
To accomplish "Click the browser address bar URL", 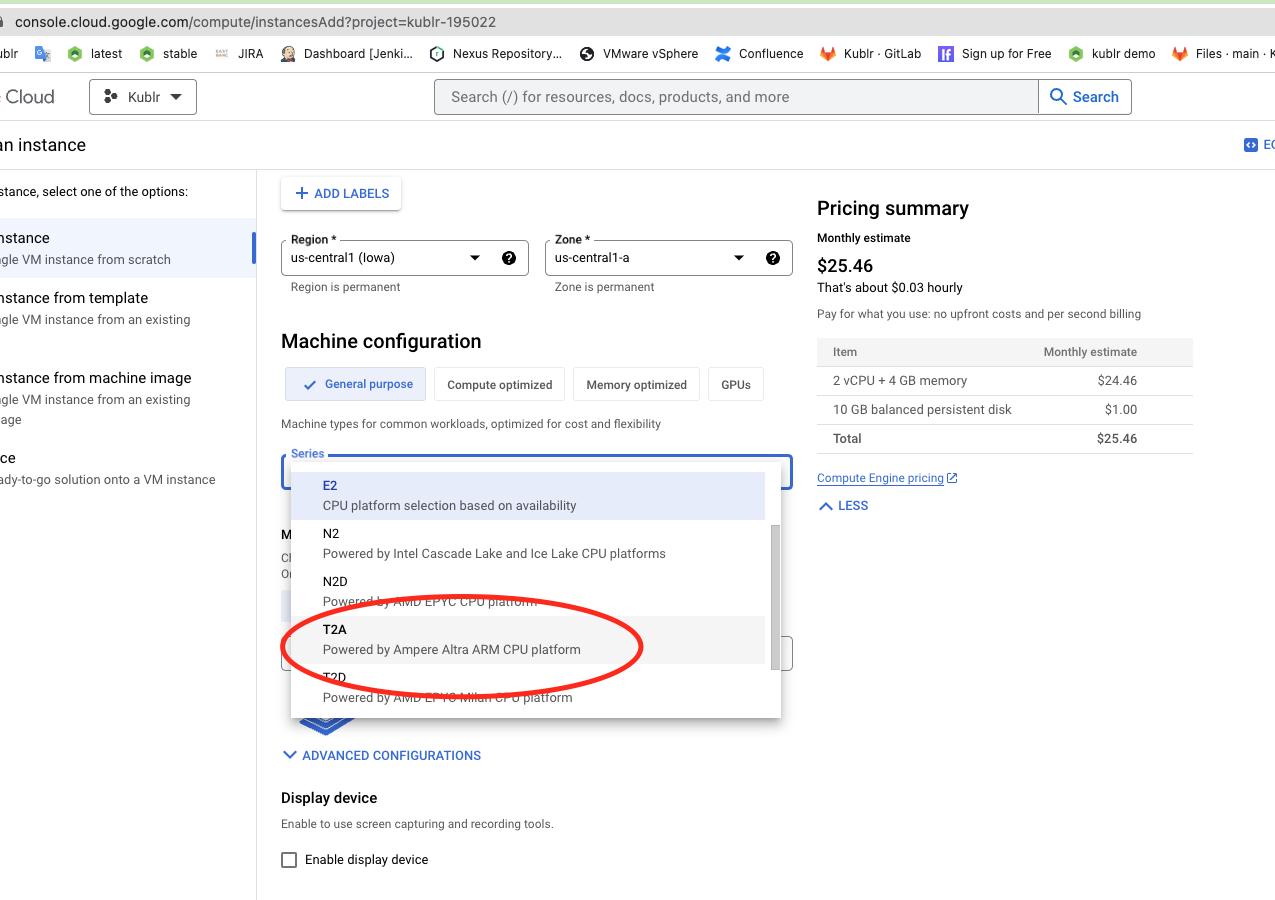I will [255, 21].
